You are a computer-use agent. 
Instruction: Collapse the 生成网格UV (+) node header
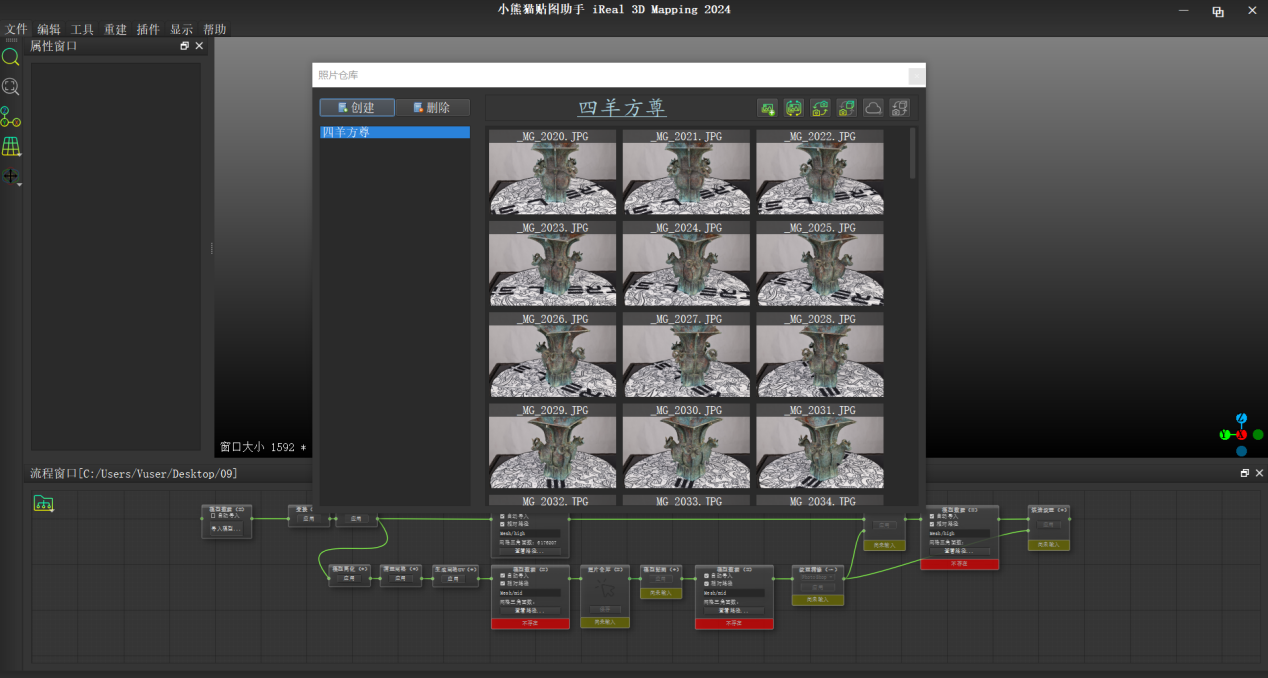tap(456, 569)
